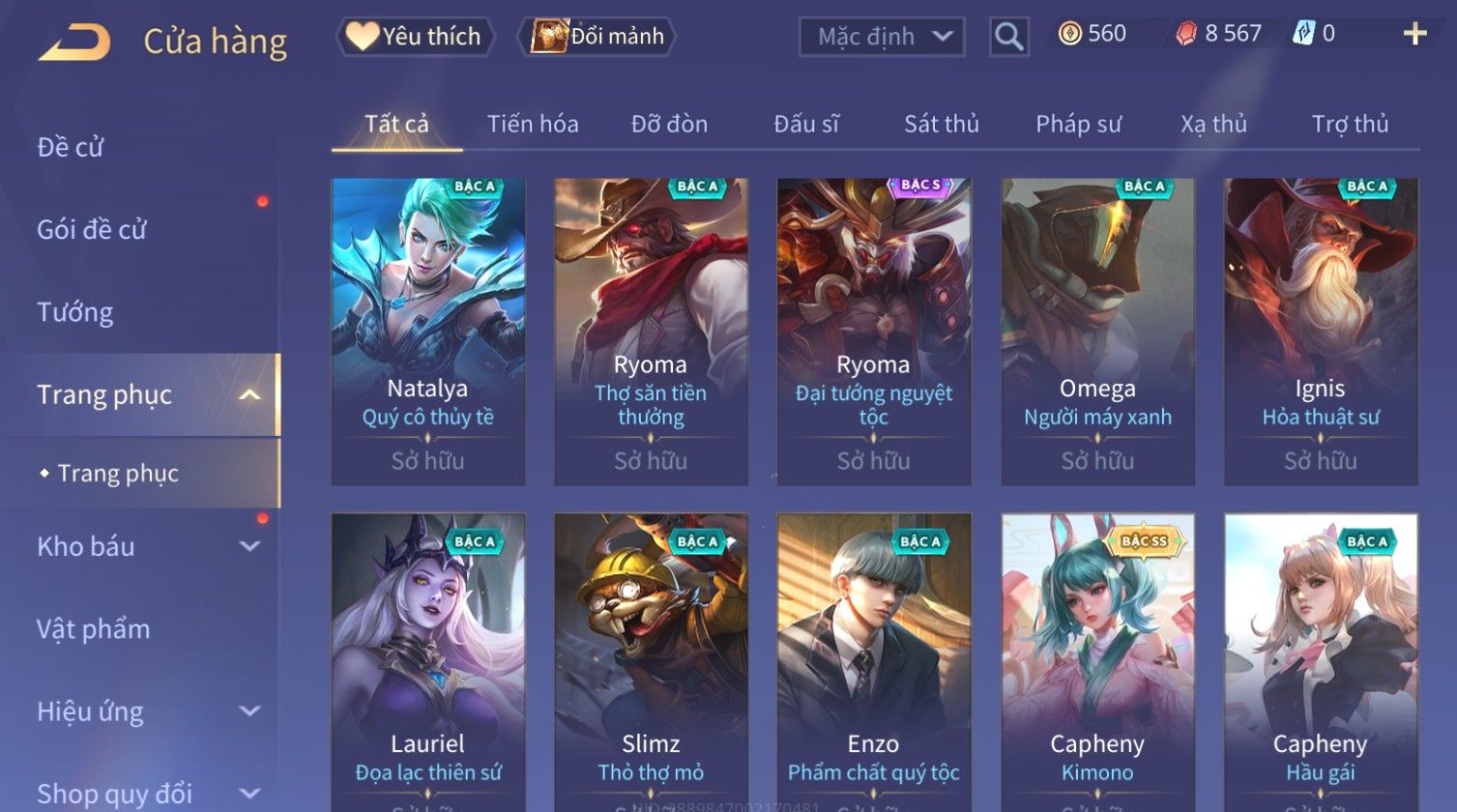Expand the Hiệu ứng sidebar section
Image resolution: width=1457 pixels, height=812 pixels.
[x=249, y=711]
